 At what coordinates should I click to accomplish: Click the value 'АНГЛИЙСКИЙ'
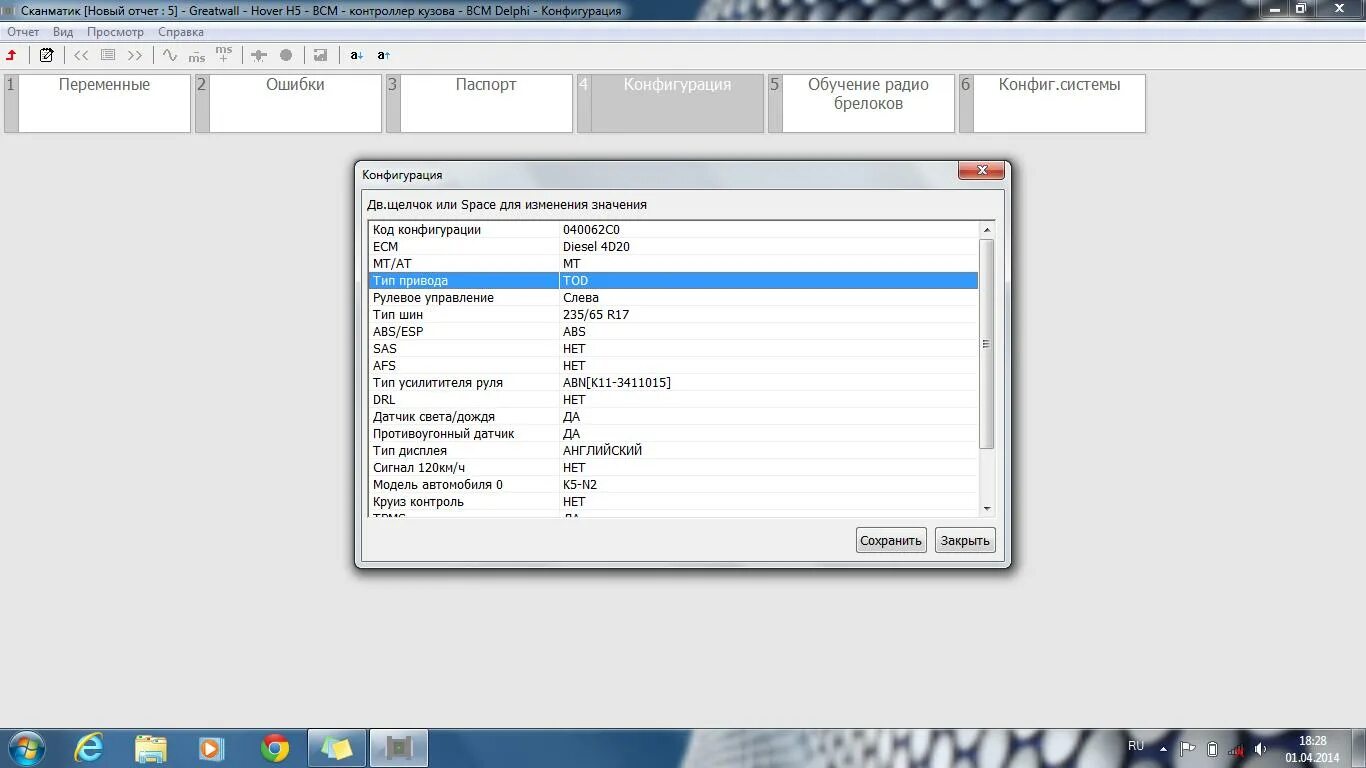[603, 451]
